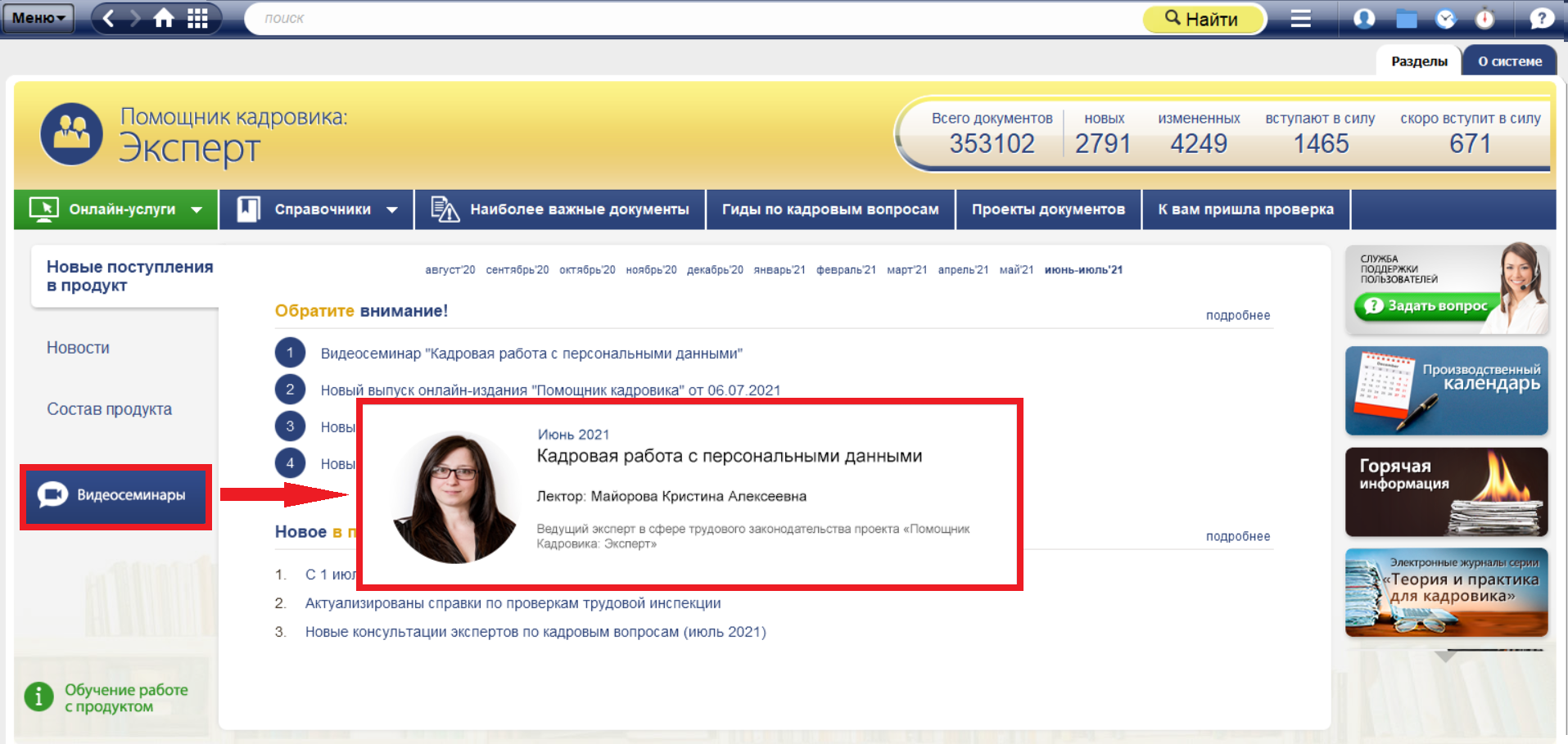This screenshot has width=1568, height=744.
Task: Open Горячая информация banner
Action: click(x=1446, y=492)
